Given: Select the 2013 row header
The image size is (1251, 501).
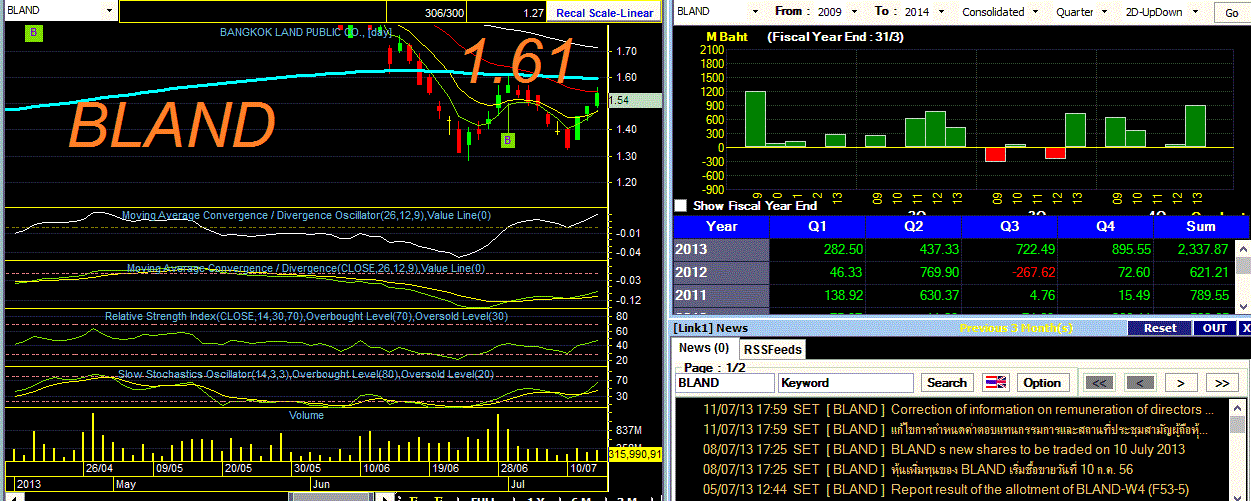Looking at the screenshot, I should 721,249.
